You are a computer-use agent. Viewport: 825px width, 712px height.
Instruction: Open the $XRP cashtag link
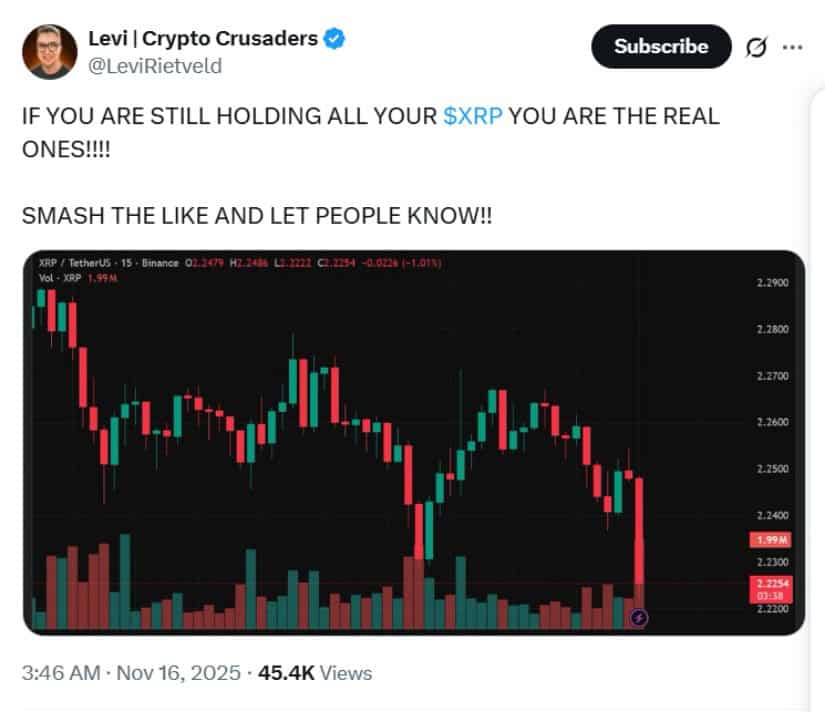[x=474, y=115]
